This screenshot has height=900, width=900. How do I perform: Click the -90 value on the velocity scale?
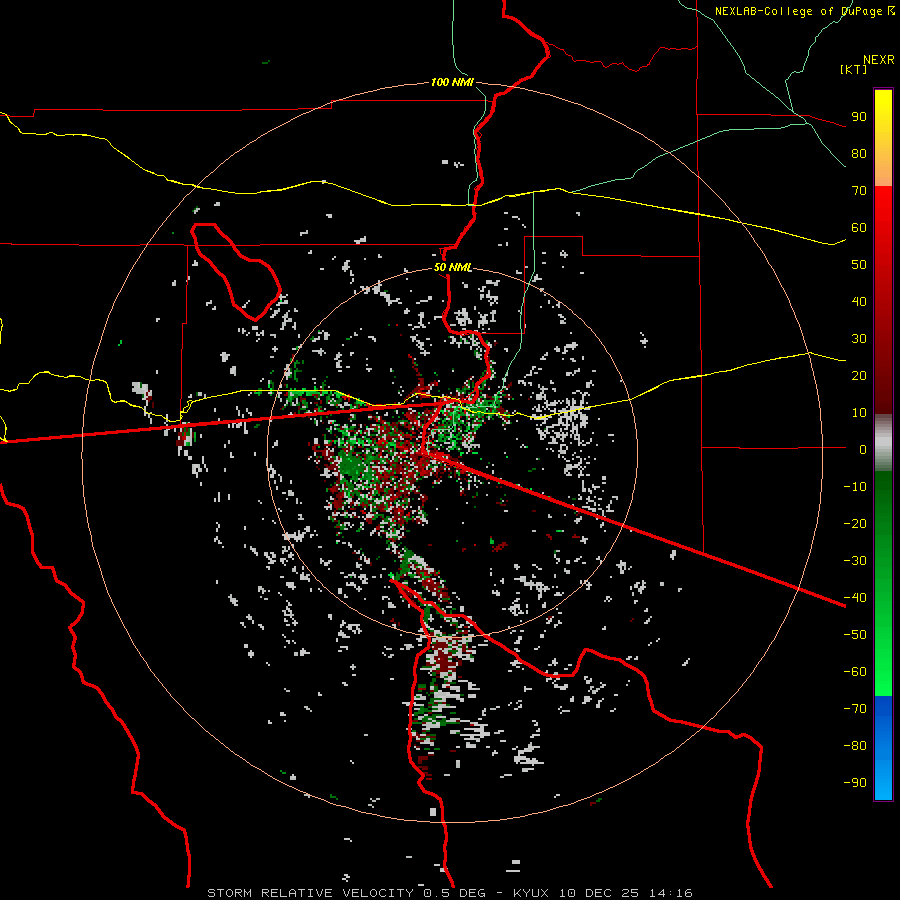(855, 783)
